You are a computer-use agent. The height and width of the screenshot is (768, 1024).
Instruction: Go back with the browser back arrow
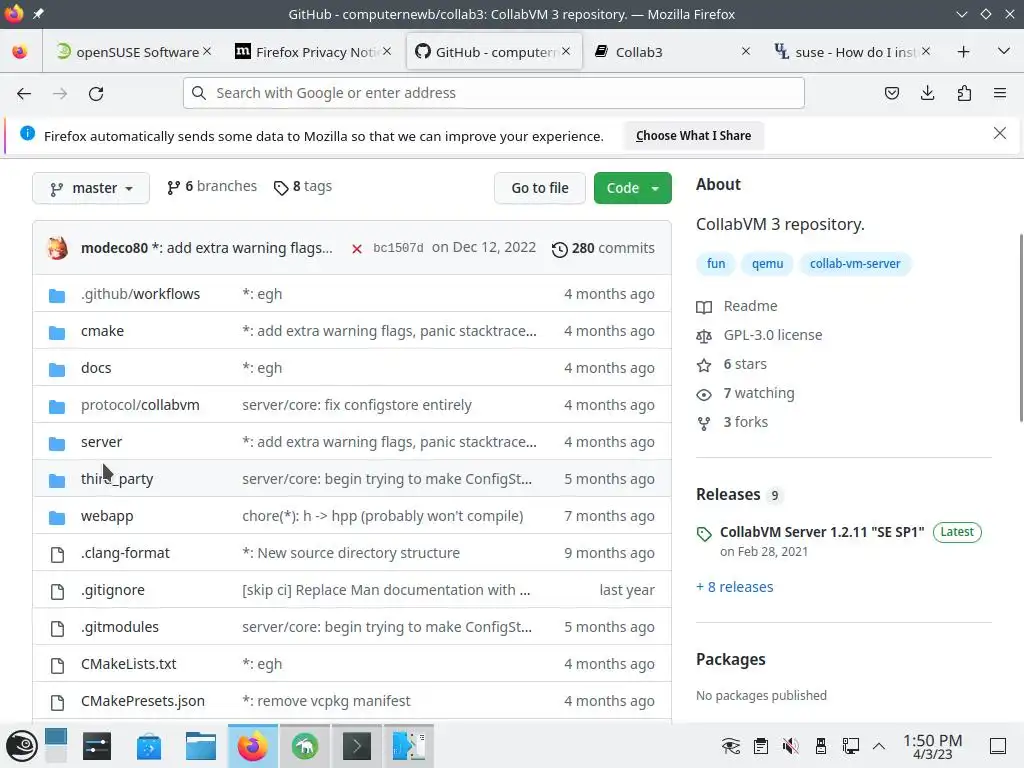[x=24, y=93]
